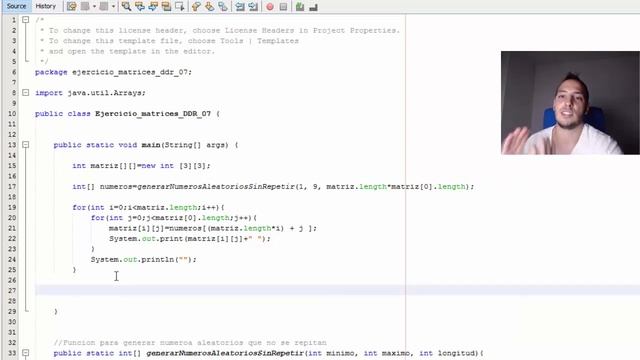Screen dimensions: 640x360
Task: Click inner 'for(int j=0;j<matriz[0].length;j++){' line
Action: pos(174,218)
